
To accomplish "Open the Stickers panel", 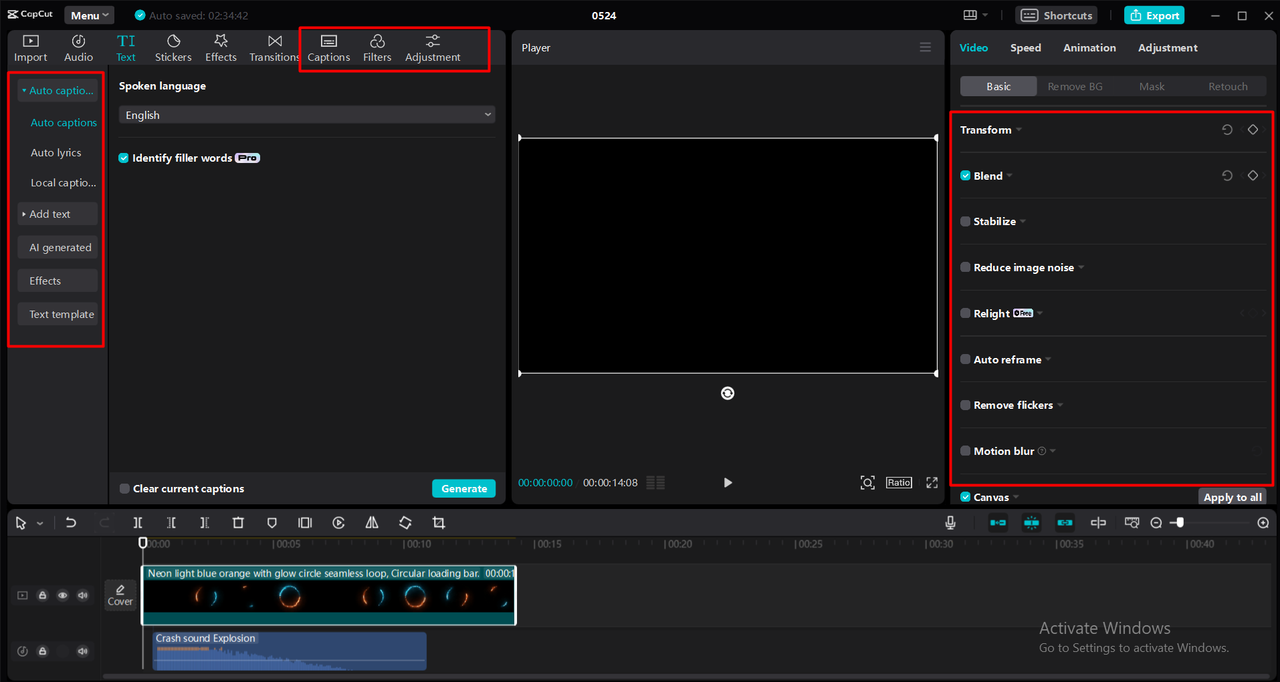I will 173,47.
